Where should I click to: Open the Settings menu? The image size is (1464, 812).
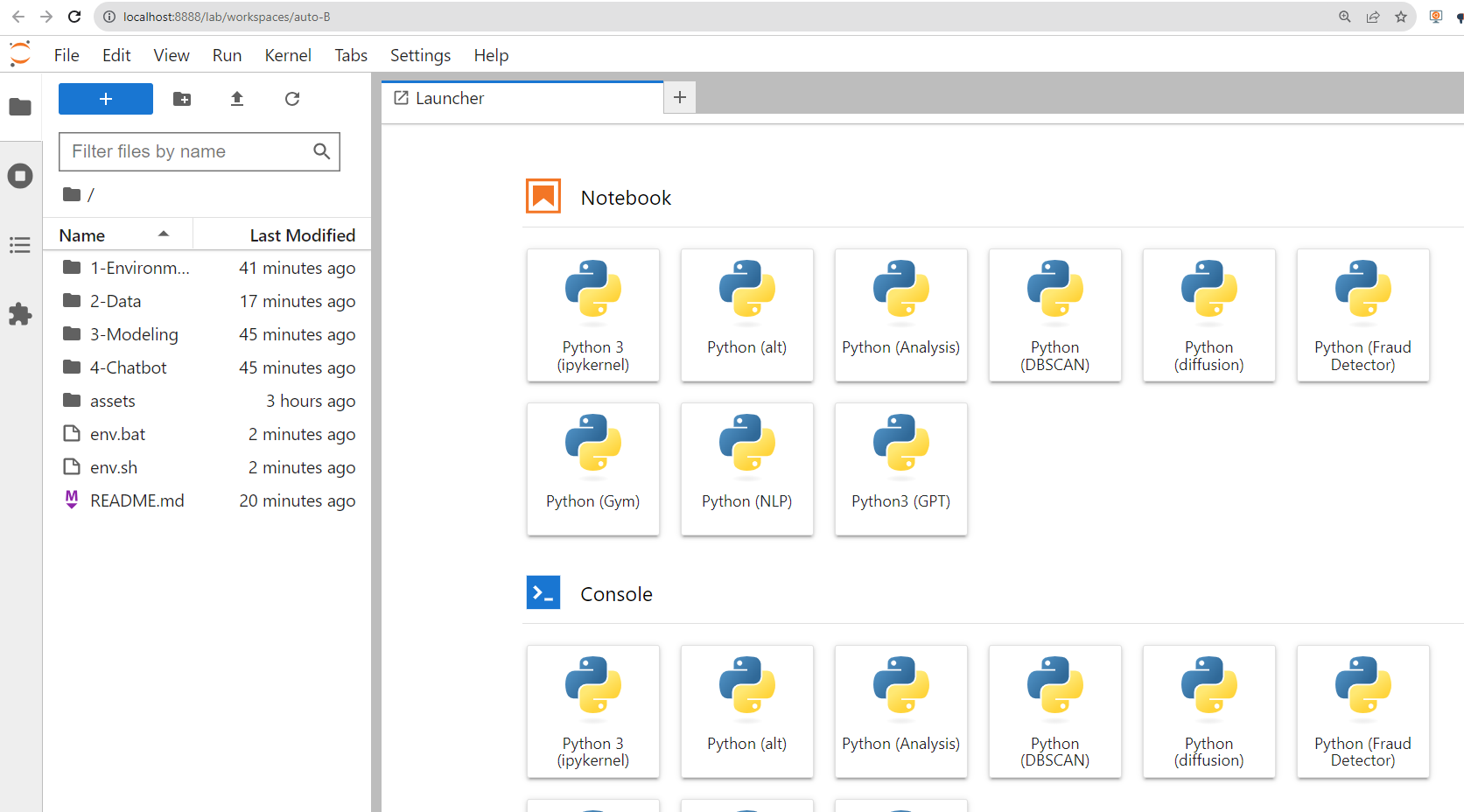(x=420, y=55)
